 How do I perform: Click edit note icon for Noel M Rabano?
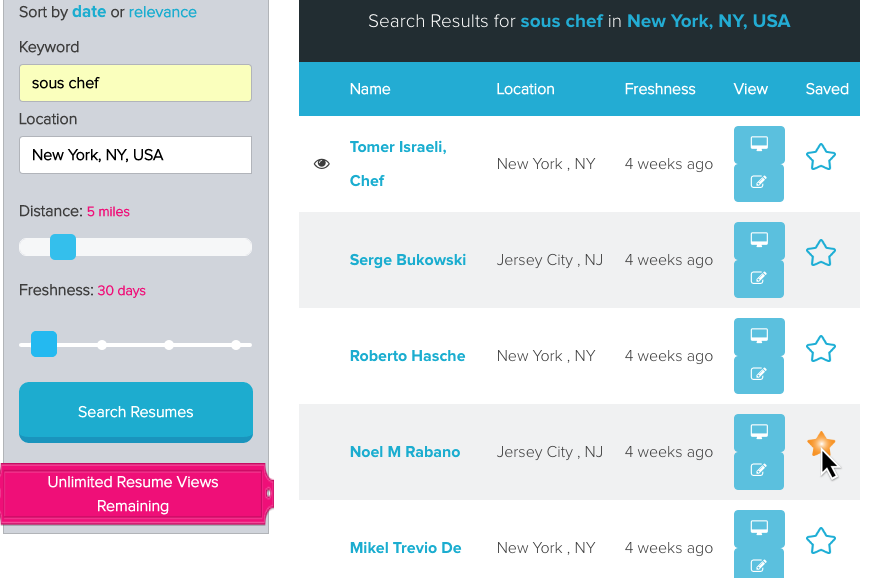coord(759,471)
